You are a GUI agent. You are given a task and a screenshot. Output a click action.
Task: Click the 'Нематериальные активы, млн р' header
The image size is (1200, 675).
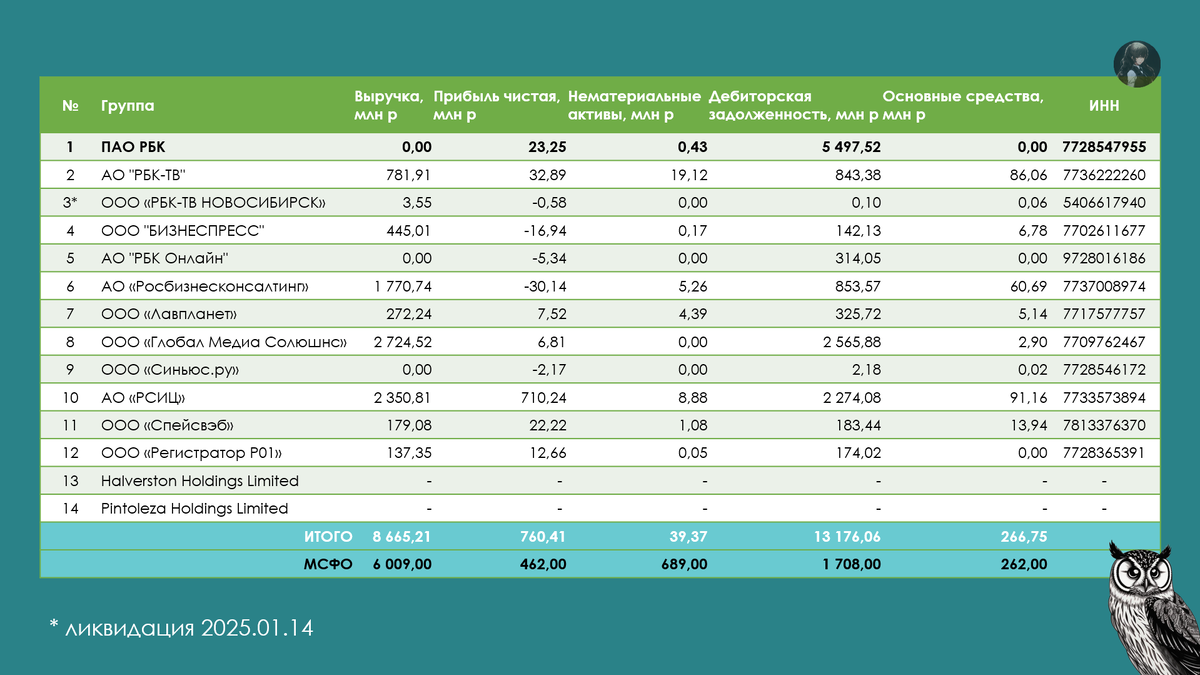pos(634,106)
